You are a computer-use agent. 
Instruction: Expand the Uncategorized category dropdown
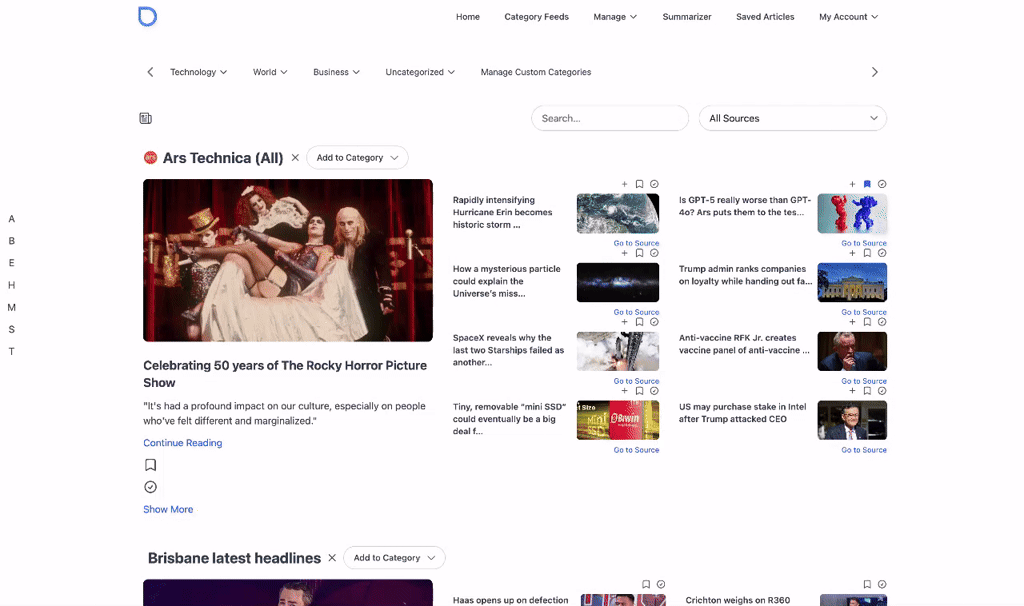point(420,72)
